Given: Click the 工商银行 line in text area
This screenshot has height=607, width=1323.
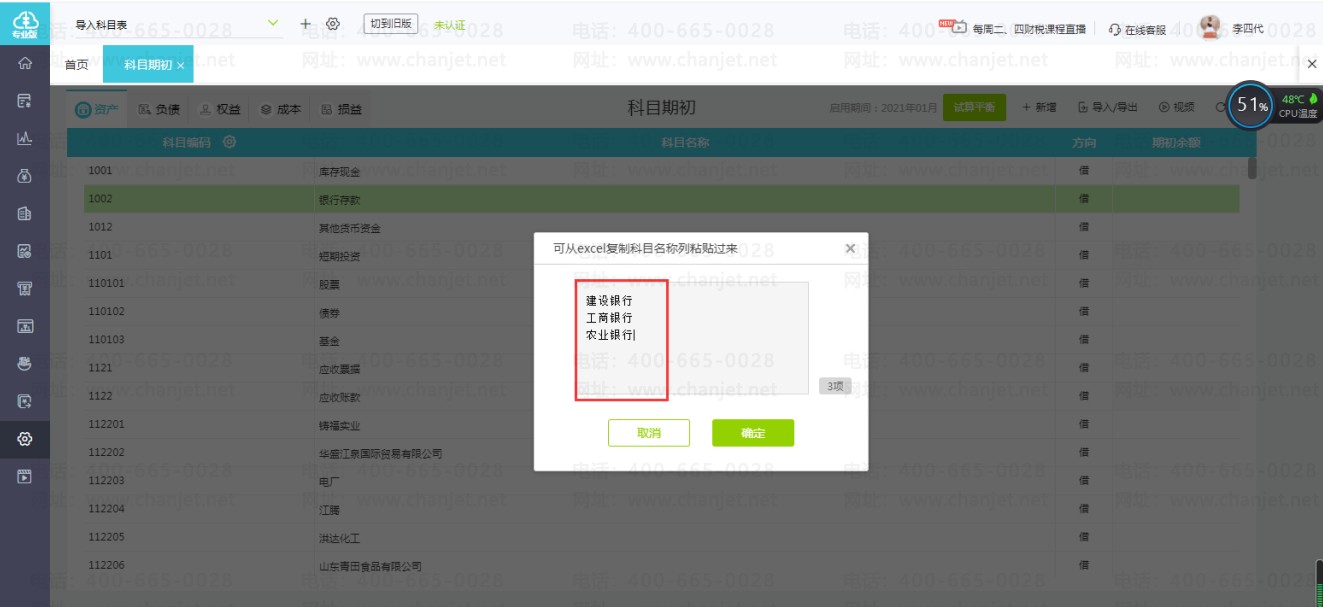Looking at the screenshot, I should pyautogui.click(x=609, y=317).
